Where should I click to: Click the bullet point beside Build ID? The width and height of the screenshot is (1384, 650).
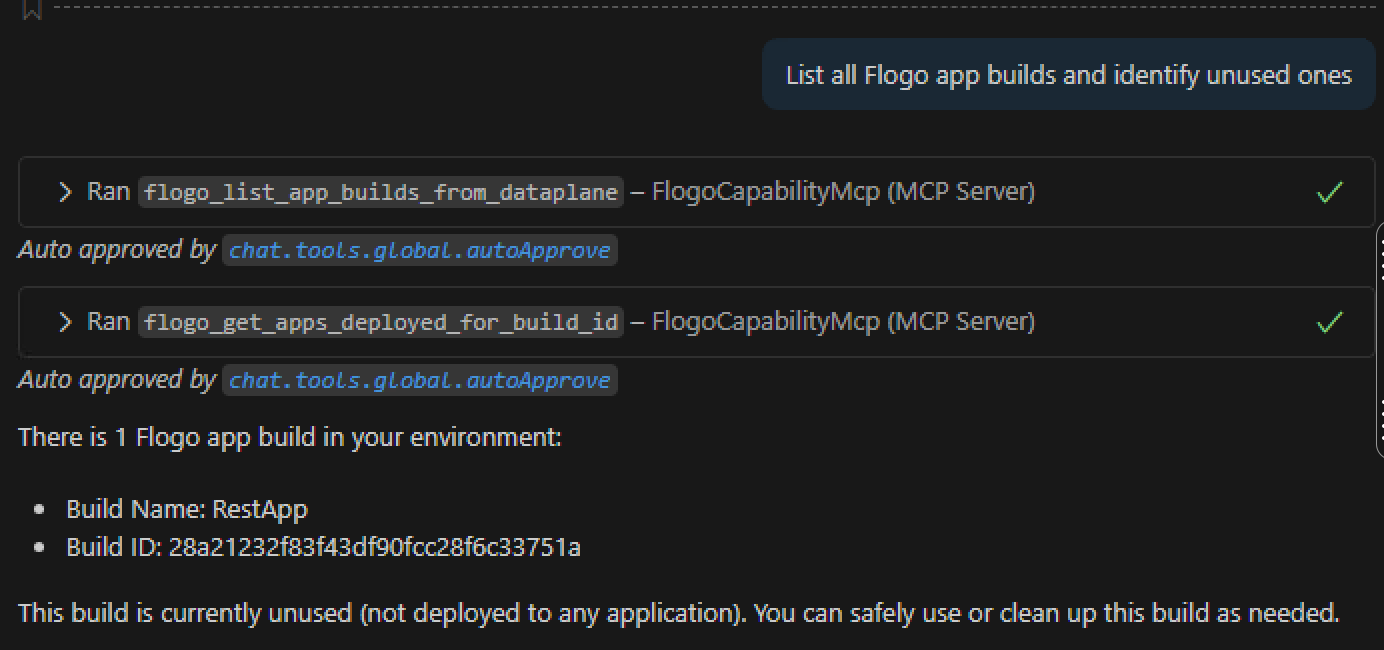40,547
